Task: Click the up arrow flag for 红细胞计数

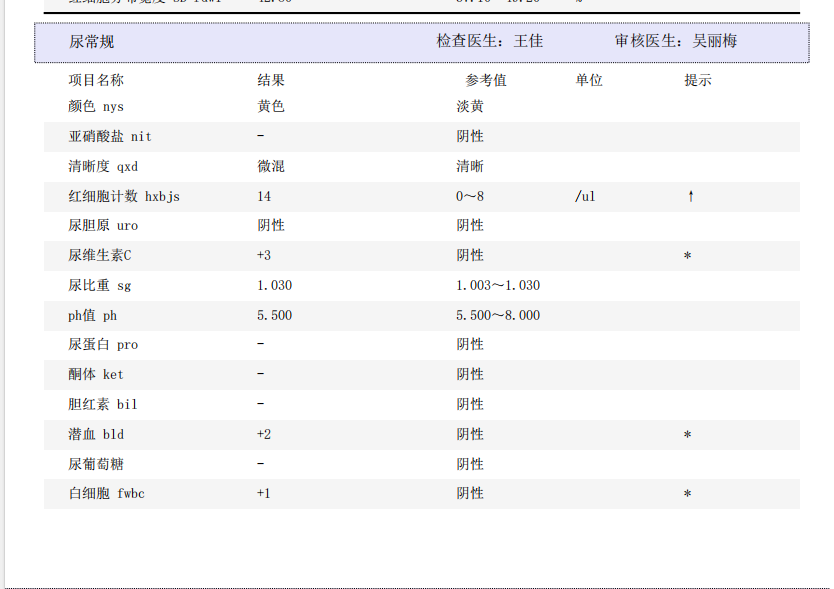Action: [x=690, y=196]
